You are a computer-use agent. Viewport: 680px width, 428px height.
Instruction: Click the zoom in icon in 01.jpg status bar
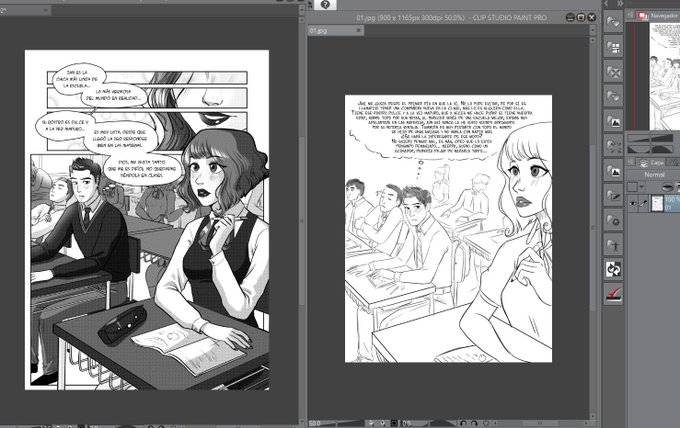pos(382,423)
